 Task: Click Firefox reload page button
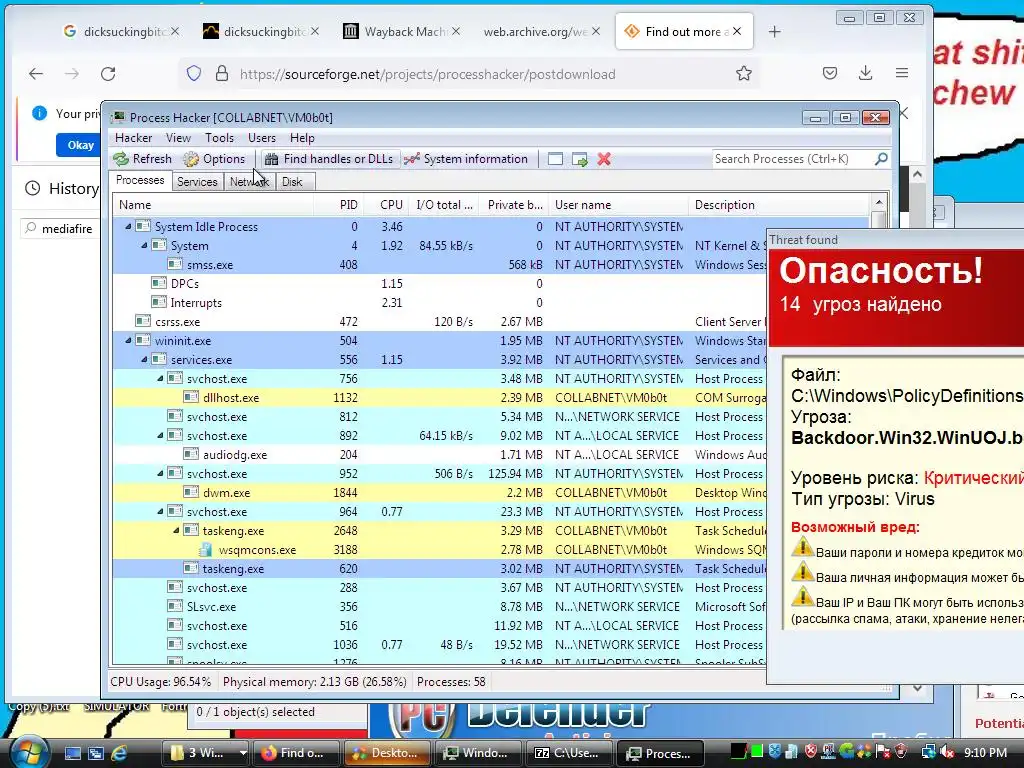tap(108, 74)
